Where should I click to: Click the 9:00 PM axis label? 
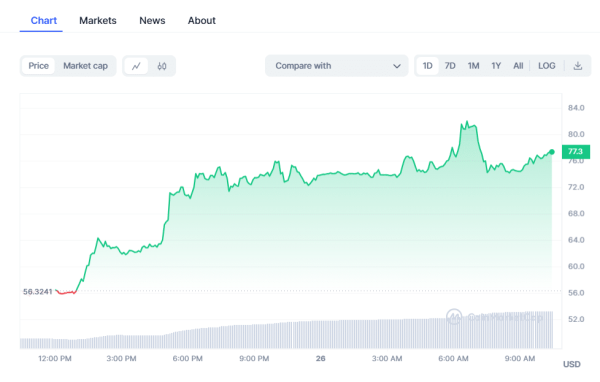coord(254,359)
